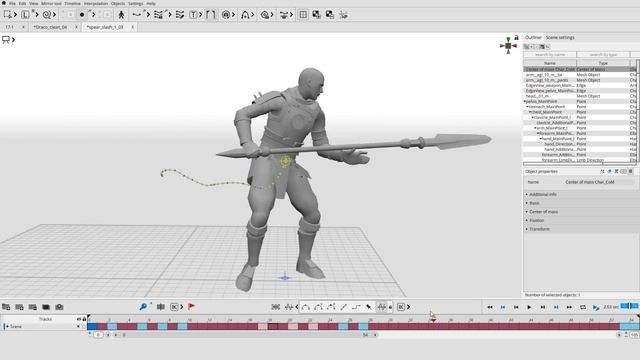Image resolution: width=640 pixels, height=360 pixels.
Task: Sort outliner by Type column header
Action: click(603, 63)
